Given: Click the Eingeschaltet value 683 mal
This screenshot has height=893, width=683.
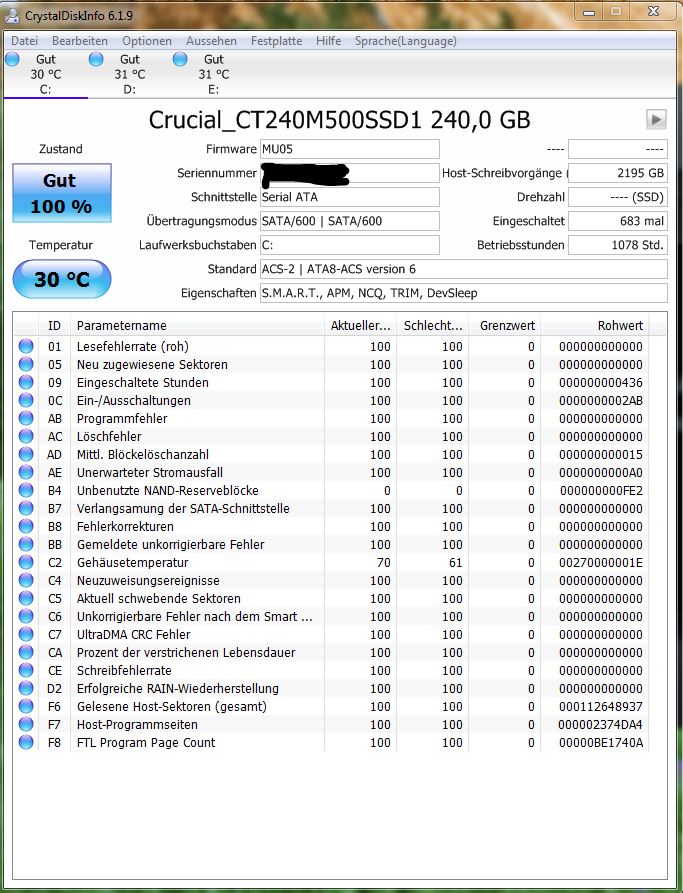Looking at the screenshot, I should coord(617,221).
